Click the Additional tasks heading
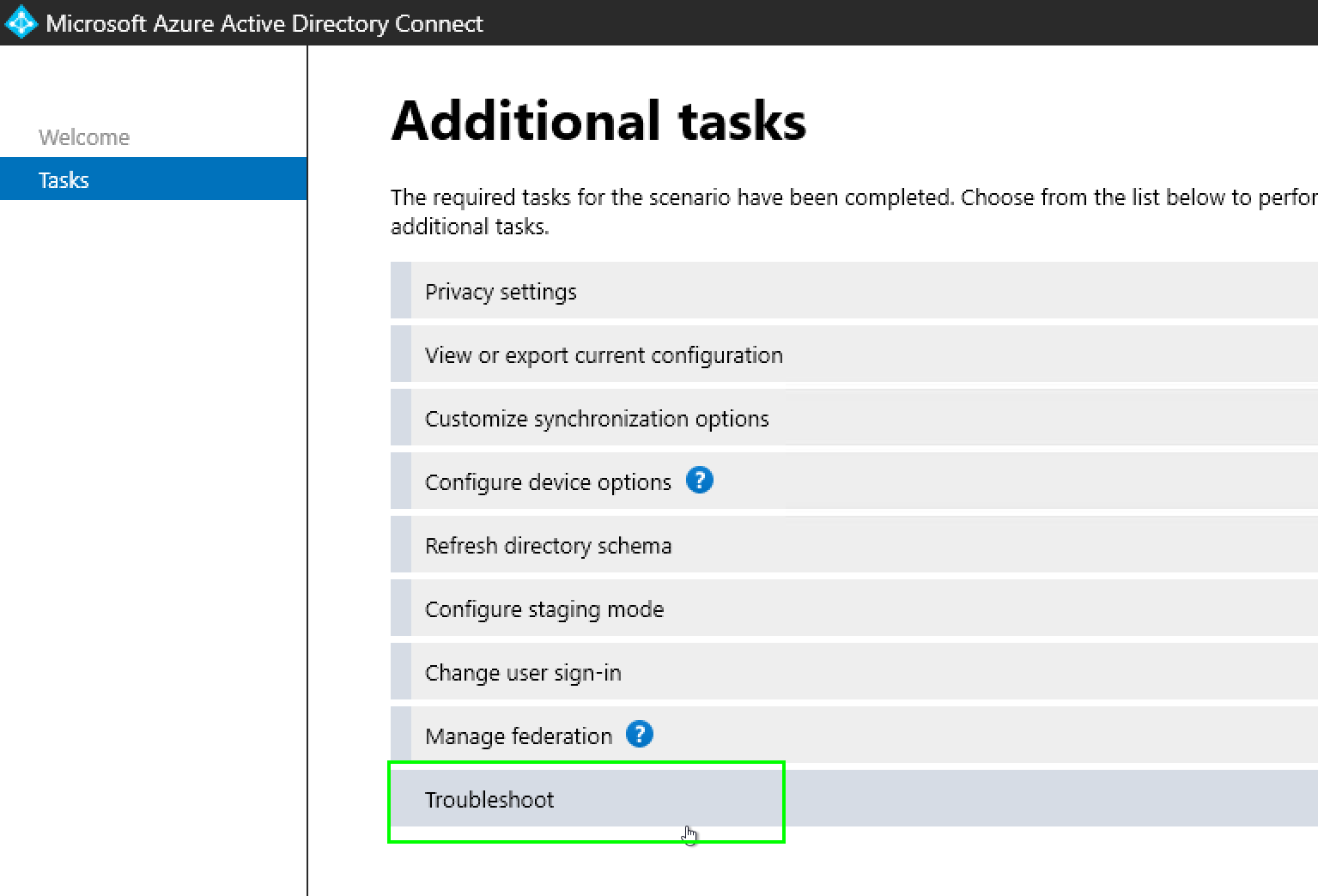 click(598, 120)
